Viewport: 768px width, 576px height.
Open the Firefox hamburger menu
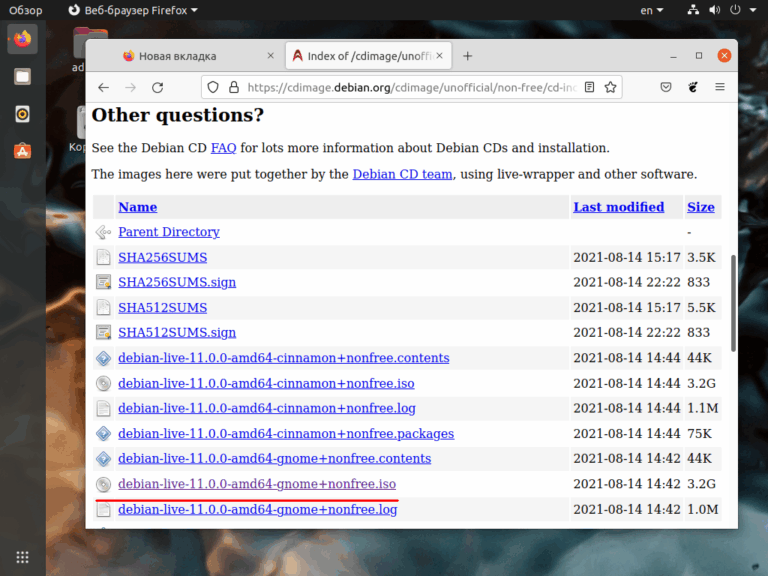(x=720, y=87)
